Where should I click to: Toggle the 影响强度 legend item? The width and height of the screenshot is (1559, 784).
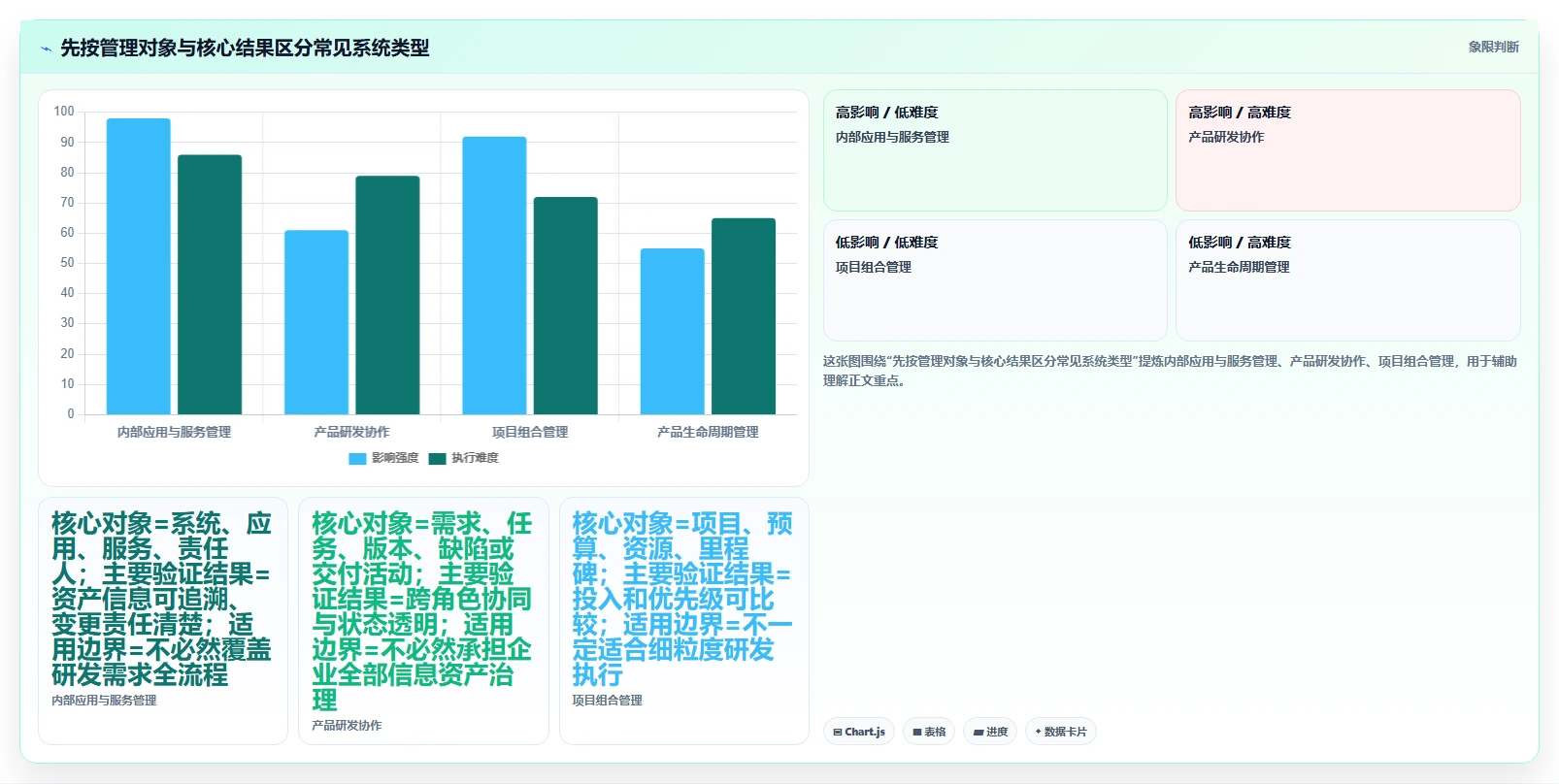[383, 458]
